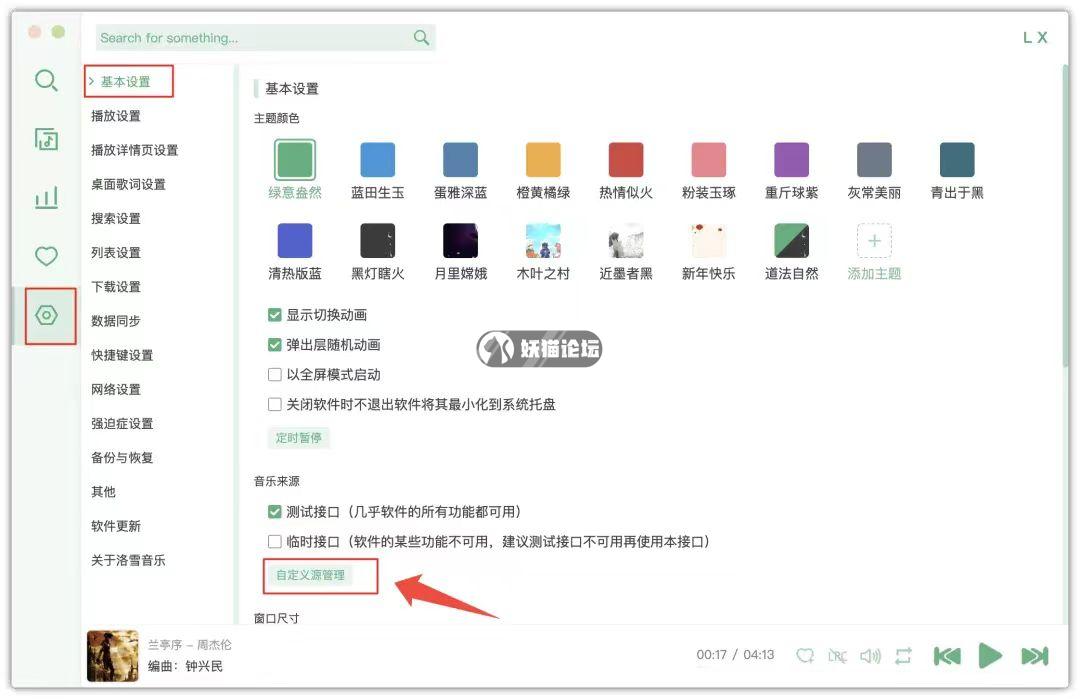Toggle the desktop lyrics LRC icon
The width and height of the screenshot is (1080, 699).
tap(837, 656)
